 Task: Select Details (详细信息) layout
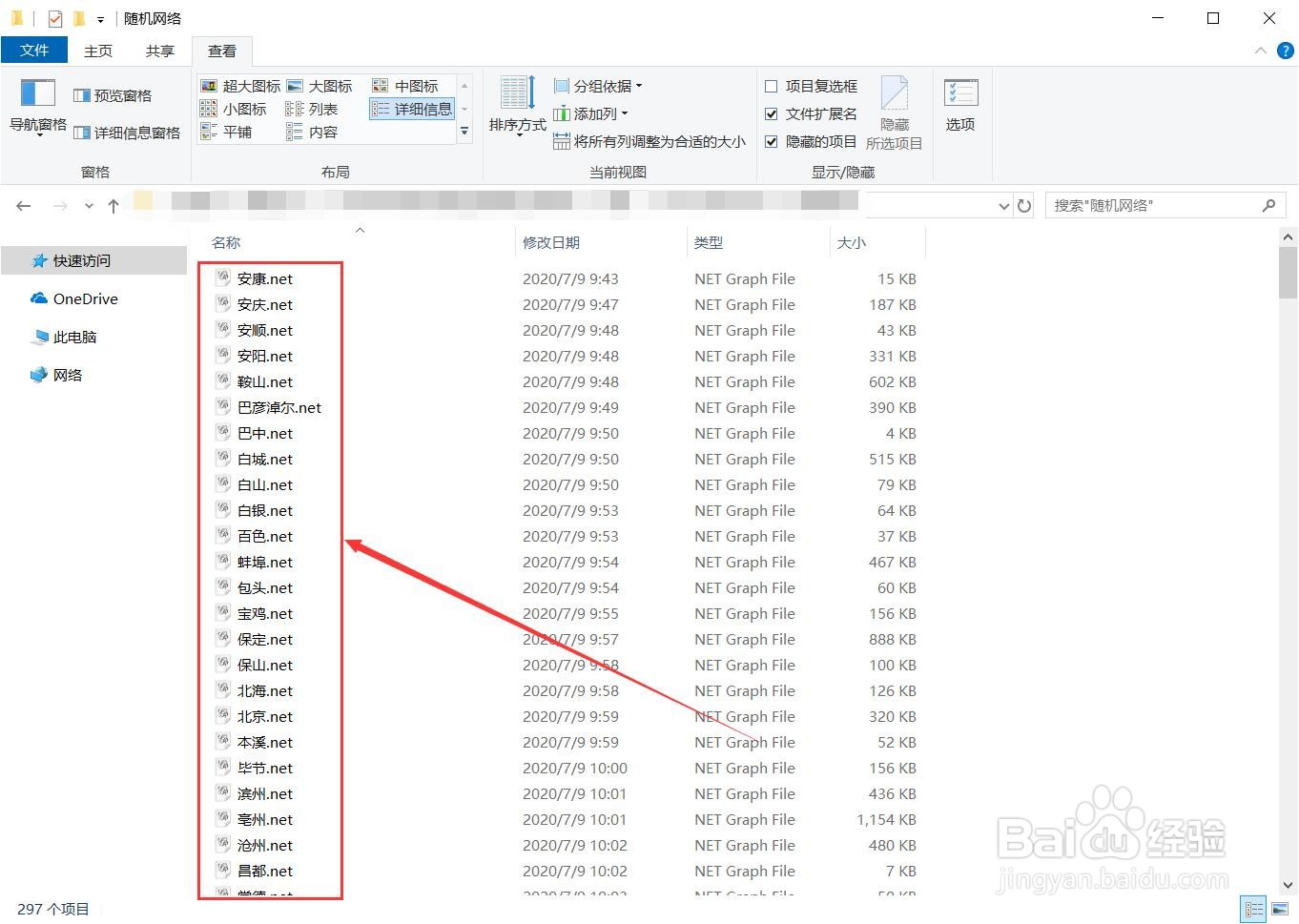pos(412,109)
